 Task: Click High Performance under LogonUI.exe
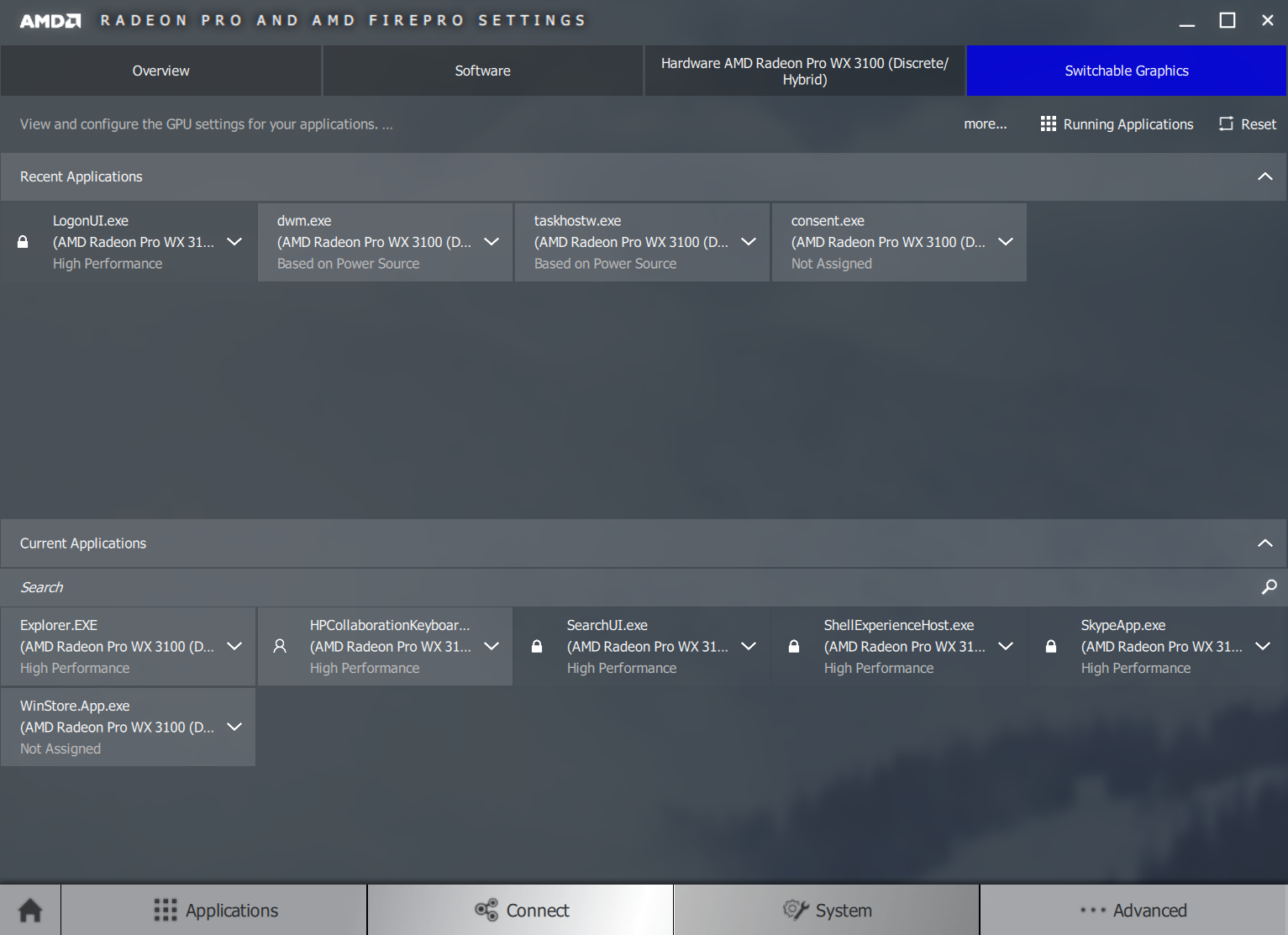tap(108, 264)
